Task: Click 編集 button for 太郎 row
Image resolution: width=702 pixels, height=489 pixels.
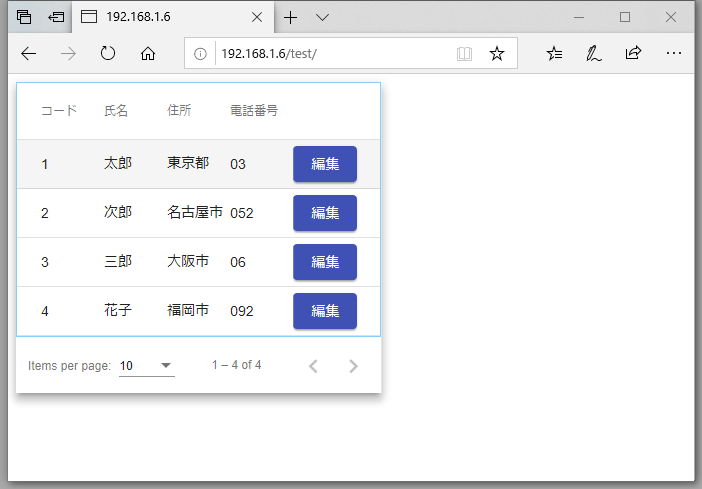Action: pos(325,164)
